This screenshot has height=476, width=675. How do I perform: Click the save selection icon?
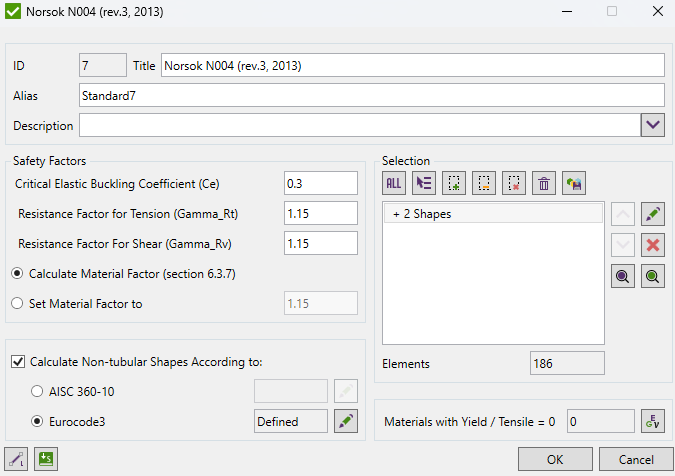(x=574, y=183)
